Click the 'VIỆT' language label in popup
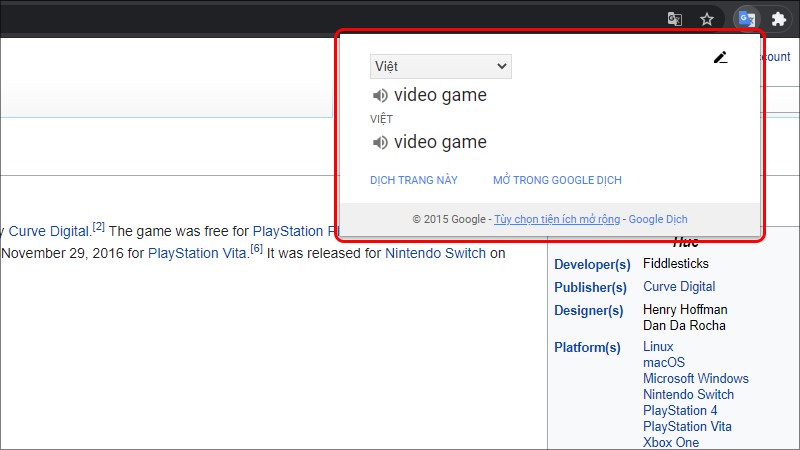The height and width of the screenshot is (450, 800). coord(381,119)
